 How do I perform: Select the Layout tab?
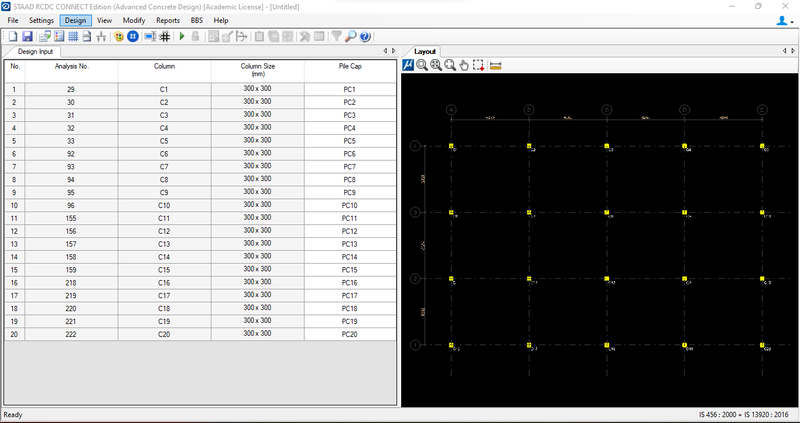tap(424, 52)
